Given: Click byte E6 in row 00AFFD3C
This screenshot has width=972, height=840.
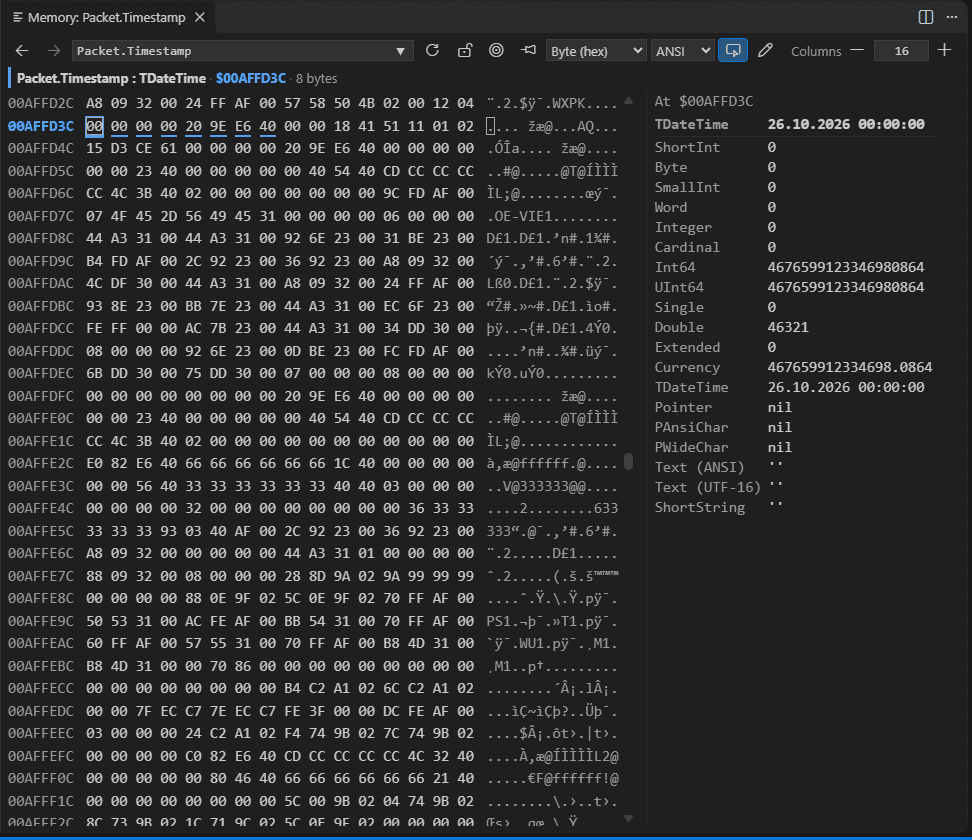Looking at the screenshot, I should point(243,126).
